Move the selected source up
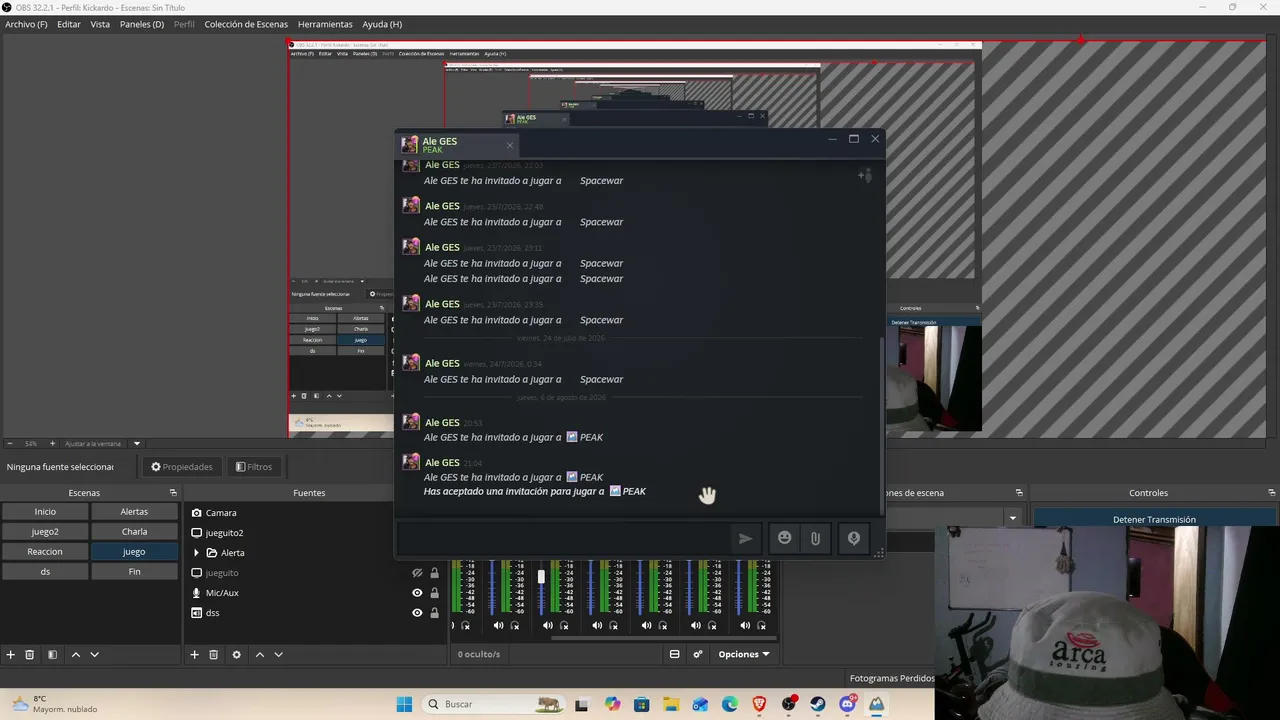Image resolution: width=1280 pixels, height=720 pixels. coord(259,654)
